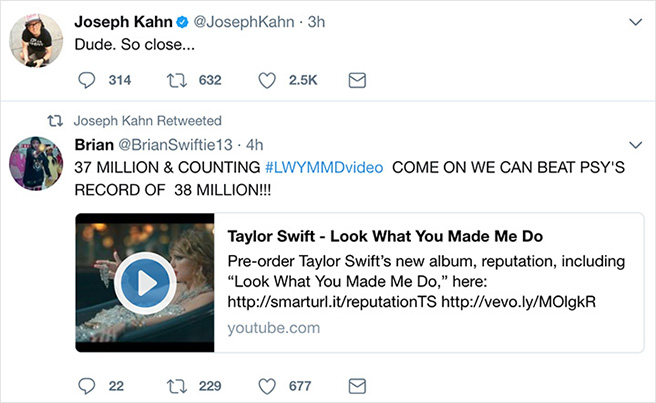This screenshot has width=656, height=403.
Task: Like Joseph Kahn's tweet
Action: [267, 80]
